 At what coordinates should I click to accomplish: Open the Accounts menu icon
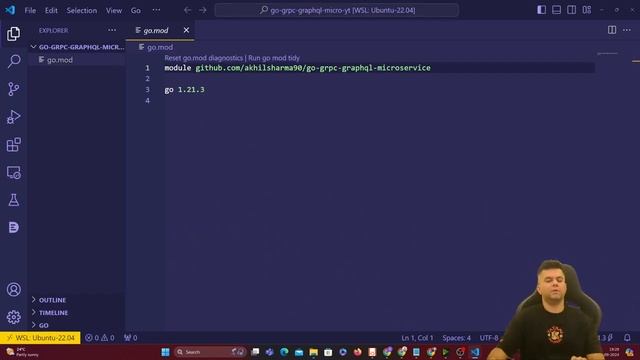pyautogui.click(x=13, y=289)
